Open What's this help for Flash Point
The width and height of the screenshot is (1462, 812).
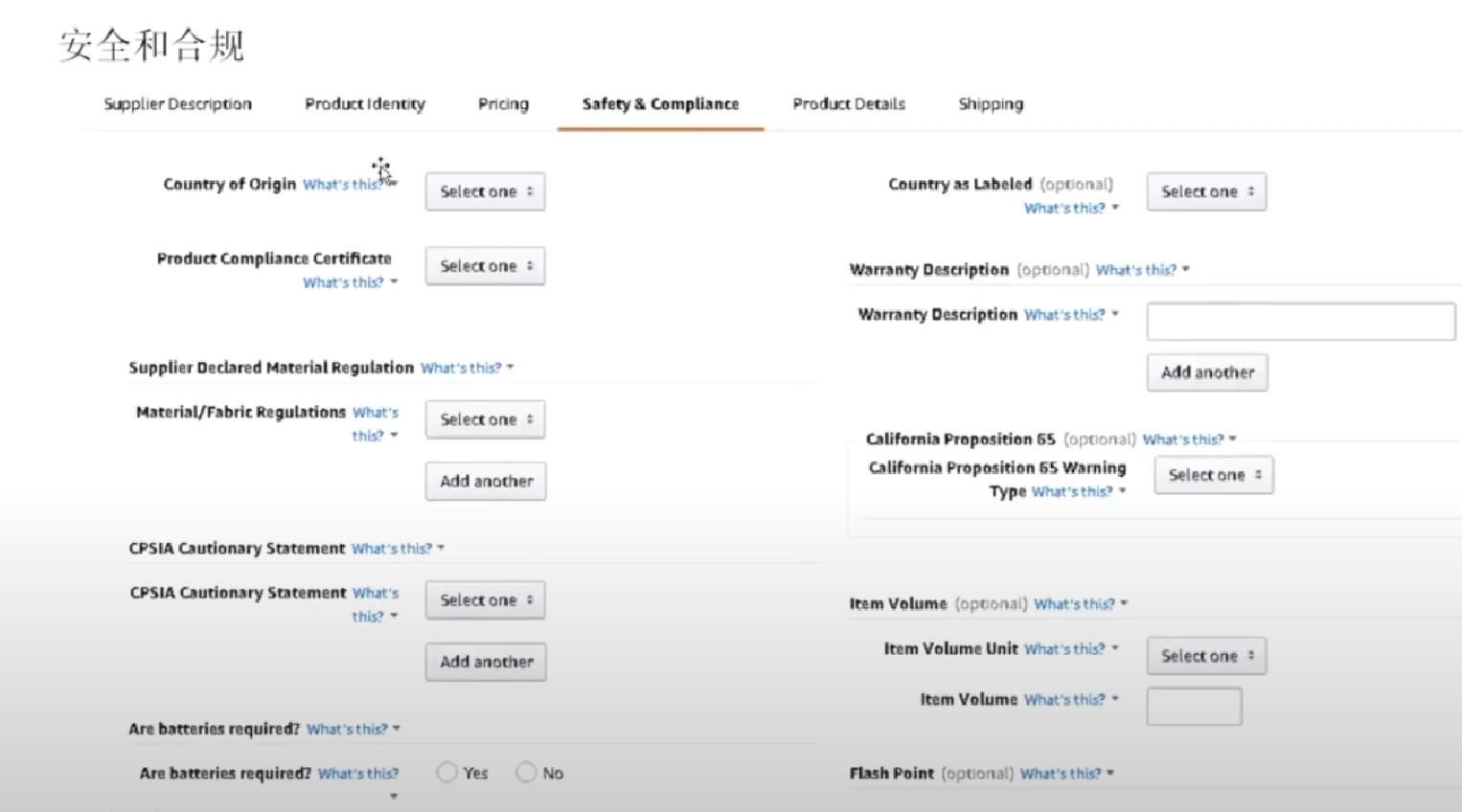point(1065,774)
